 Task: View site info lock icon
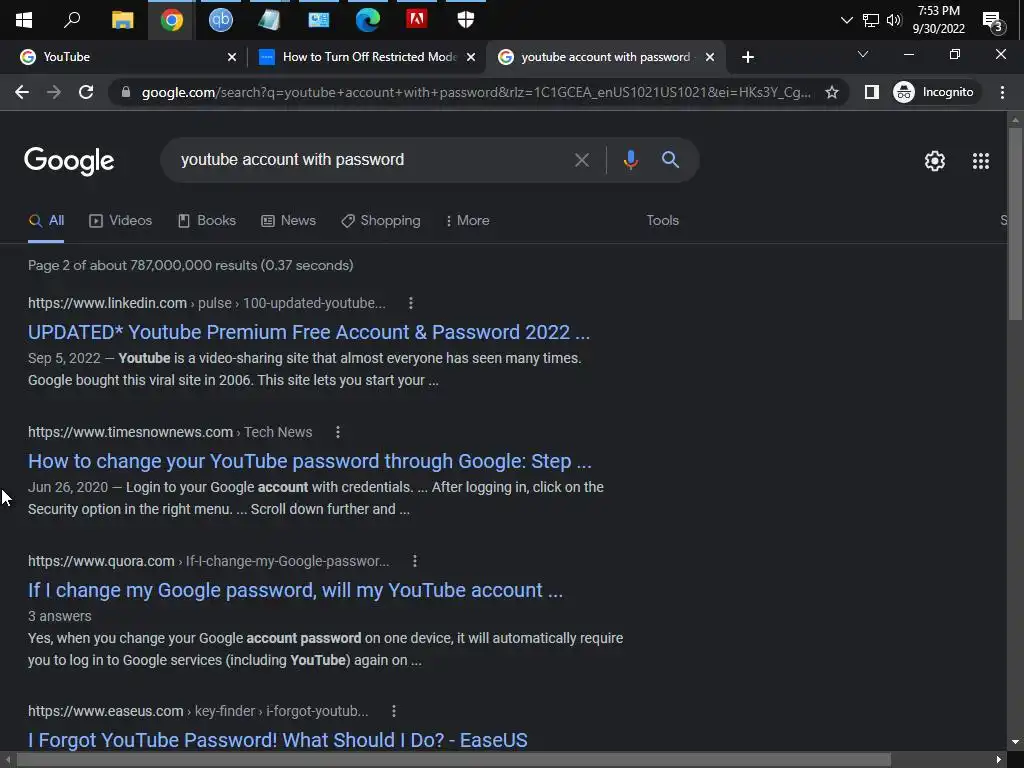[126, 92]
